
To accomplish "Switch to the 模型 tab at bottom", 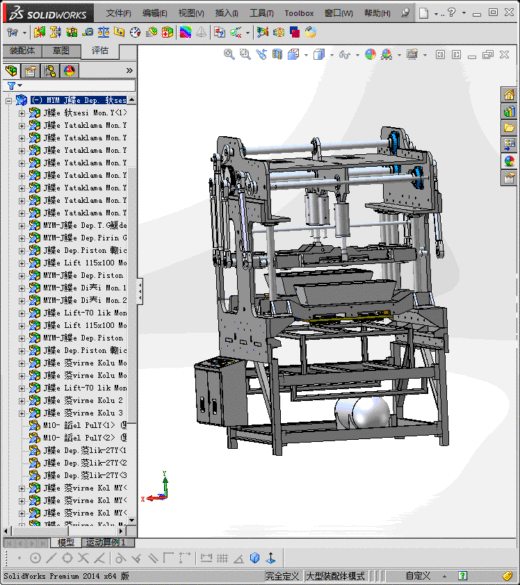I will click(x=66, y=542).
